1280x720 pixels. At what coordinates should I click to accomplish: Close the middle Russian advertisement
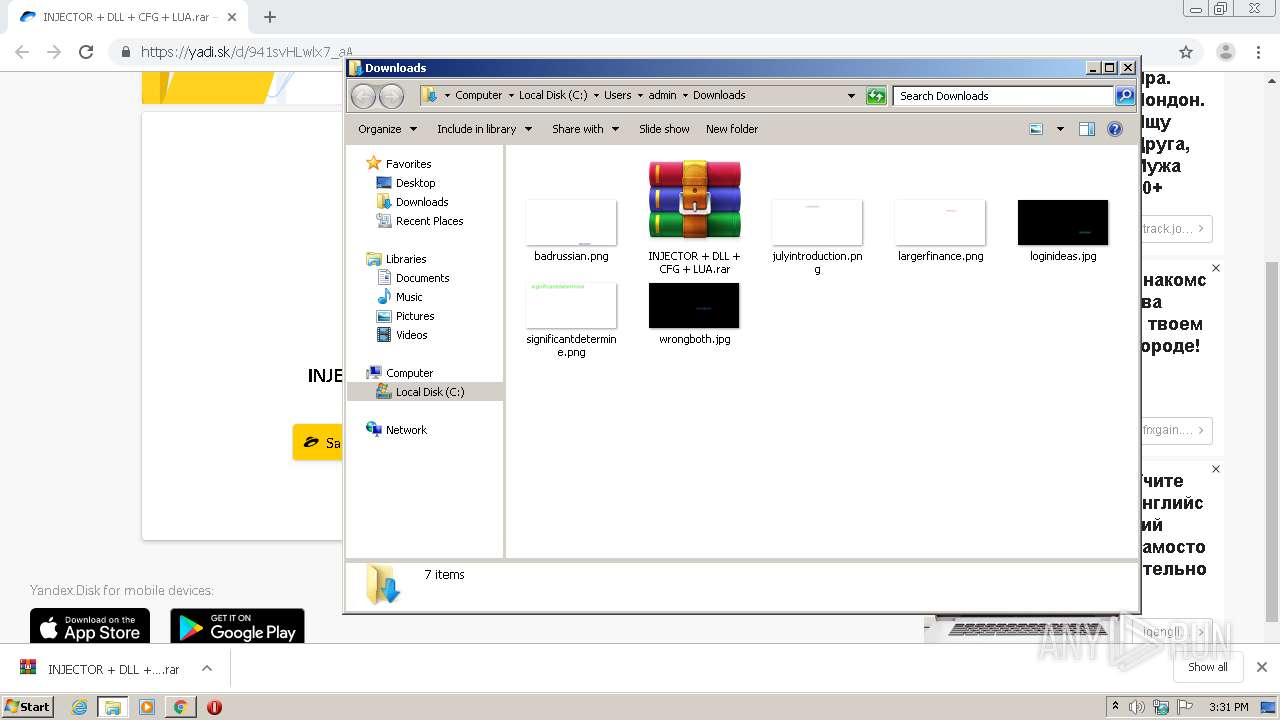coord(1216,268)
